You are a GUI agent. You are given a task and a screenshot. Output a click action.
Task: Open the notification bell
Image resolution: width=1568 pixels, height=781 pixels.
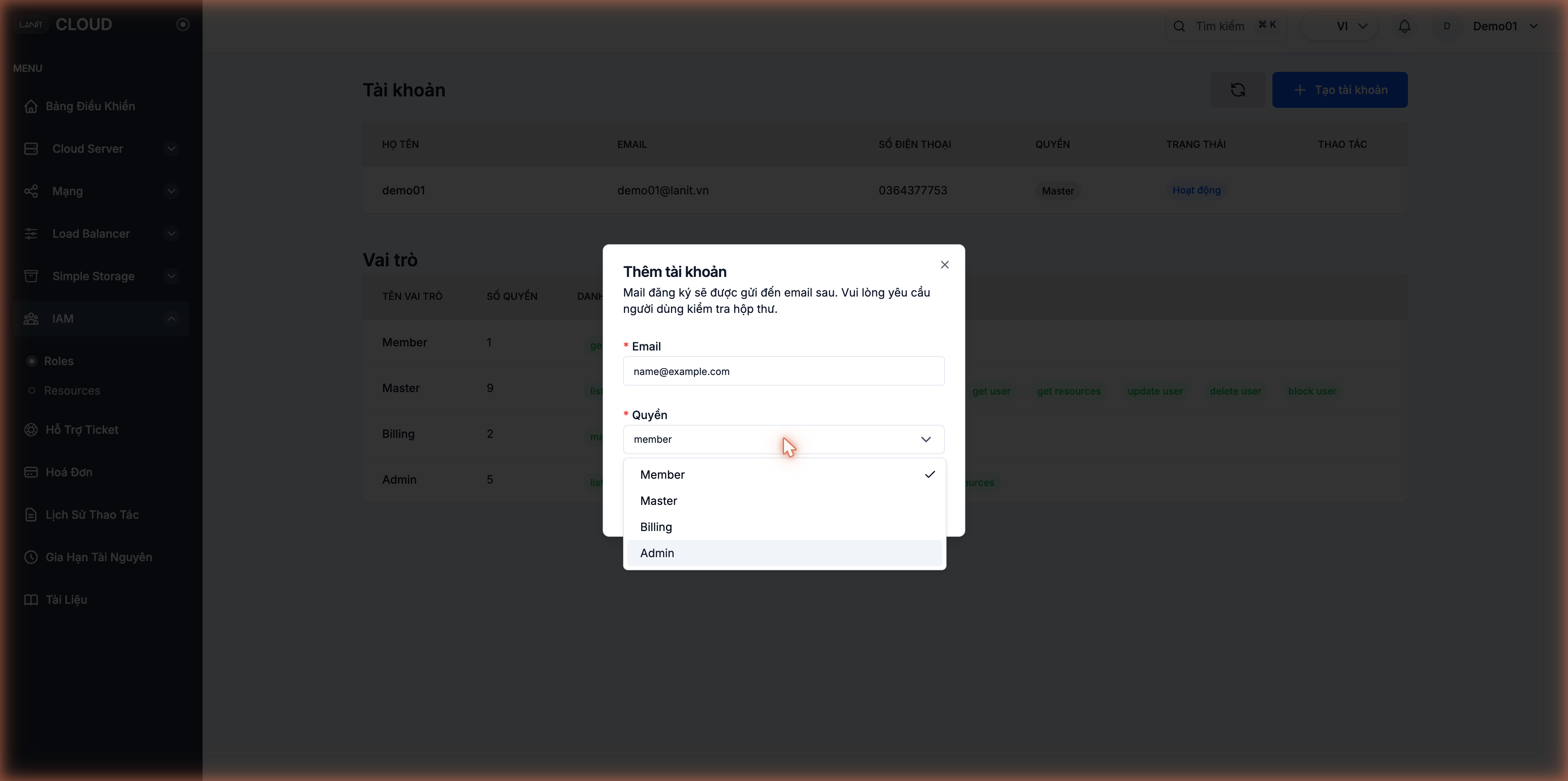(x=1404, y=26)
